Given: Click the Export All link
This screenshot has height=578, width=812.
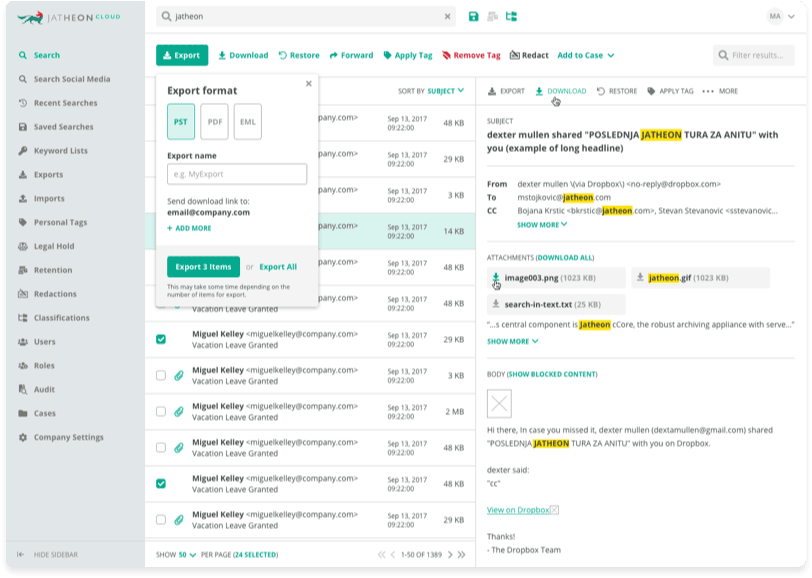Looking at the screenshot, I should [278, 267].
